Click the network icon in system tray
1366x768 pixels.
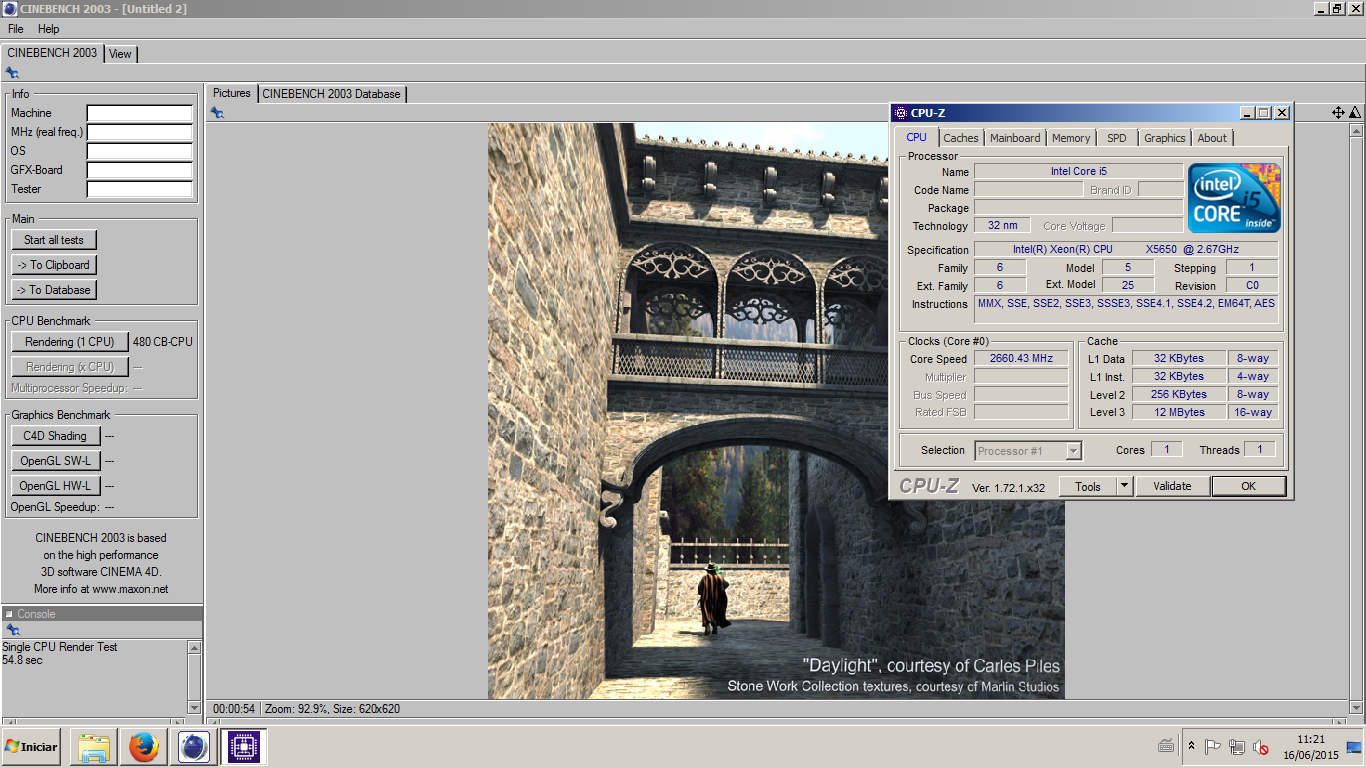[x=1237, y=746]
